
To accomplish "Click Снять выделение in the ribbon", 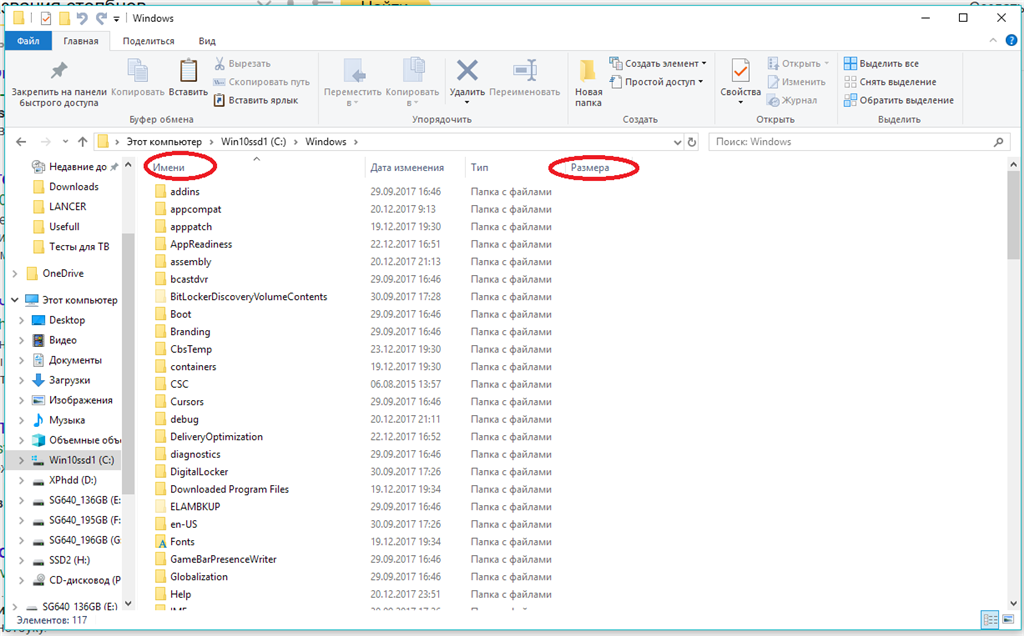I will [x=889, y=82].
